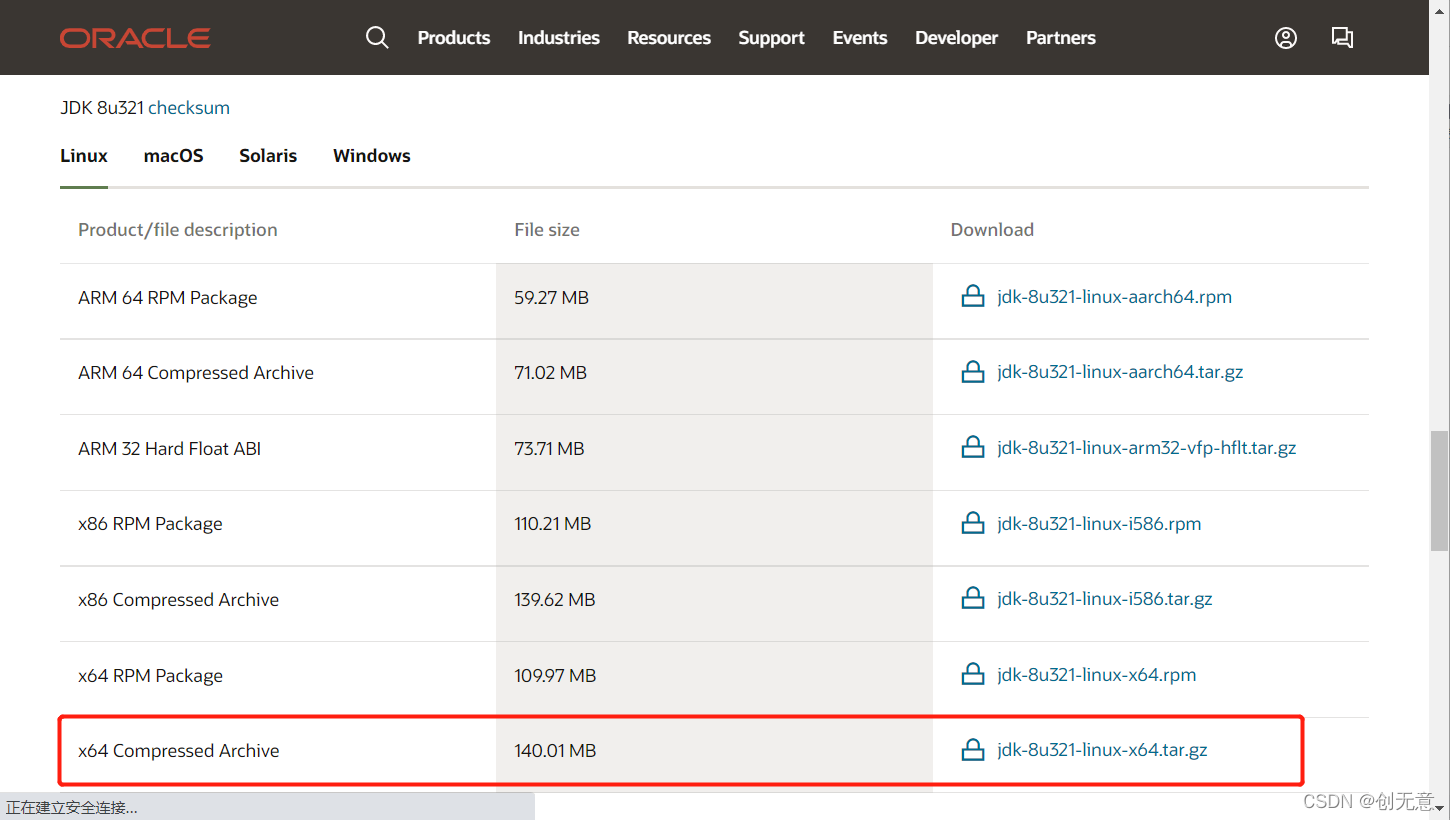Click the '140.01 MB' file size
Screen dimensions: 1450x820
[556, 751]
